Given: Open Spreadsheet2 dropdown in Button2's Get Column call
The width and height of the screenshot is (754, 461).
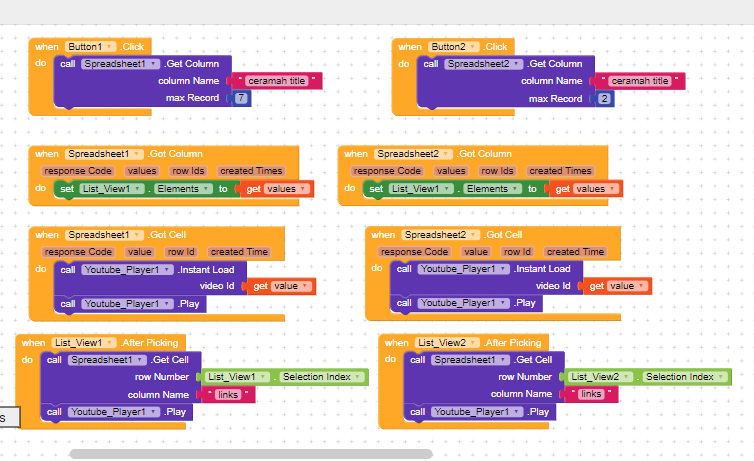Looking at the screenshot, I should click(506, 64).
